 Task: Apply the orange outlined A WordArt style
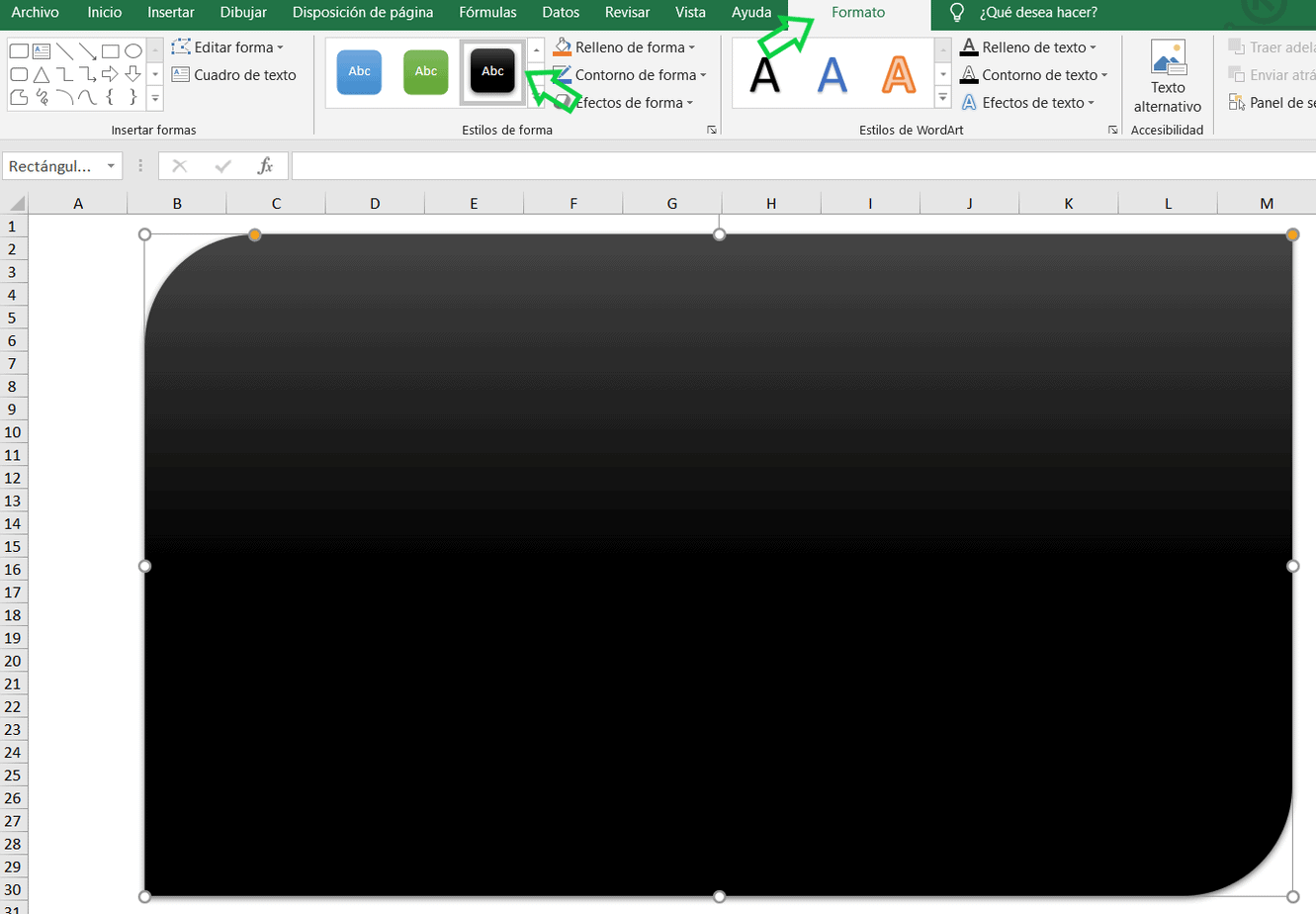[899, 74]
